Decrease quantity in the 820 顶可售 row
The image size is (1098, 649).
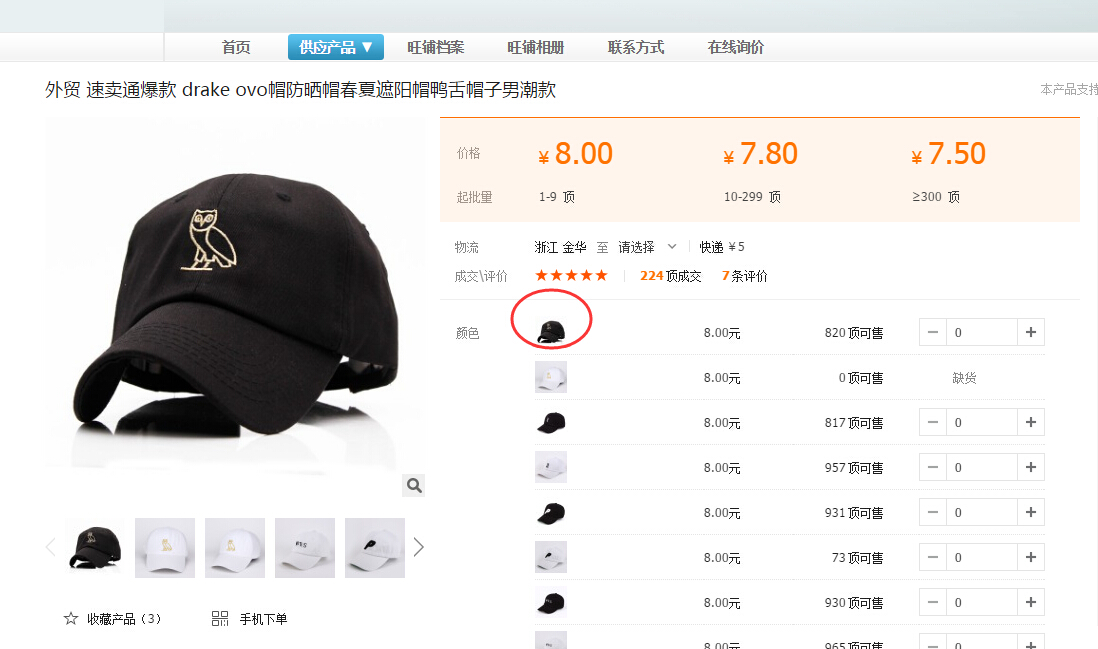pyautogui.click(x=933, y=333)
